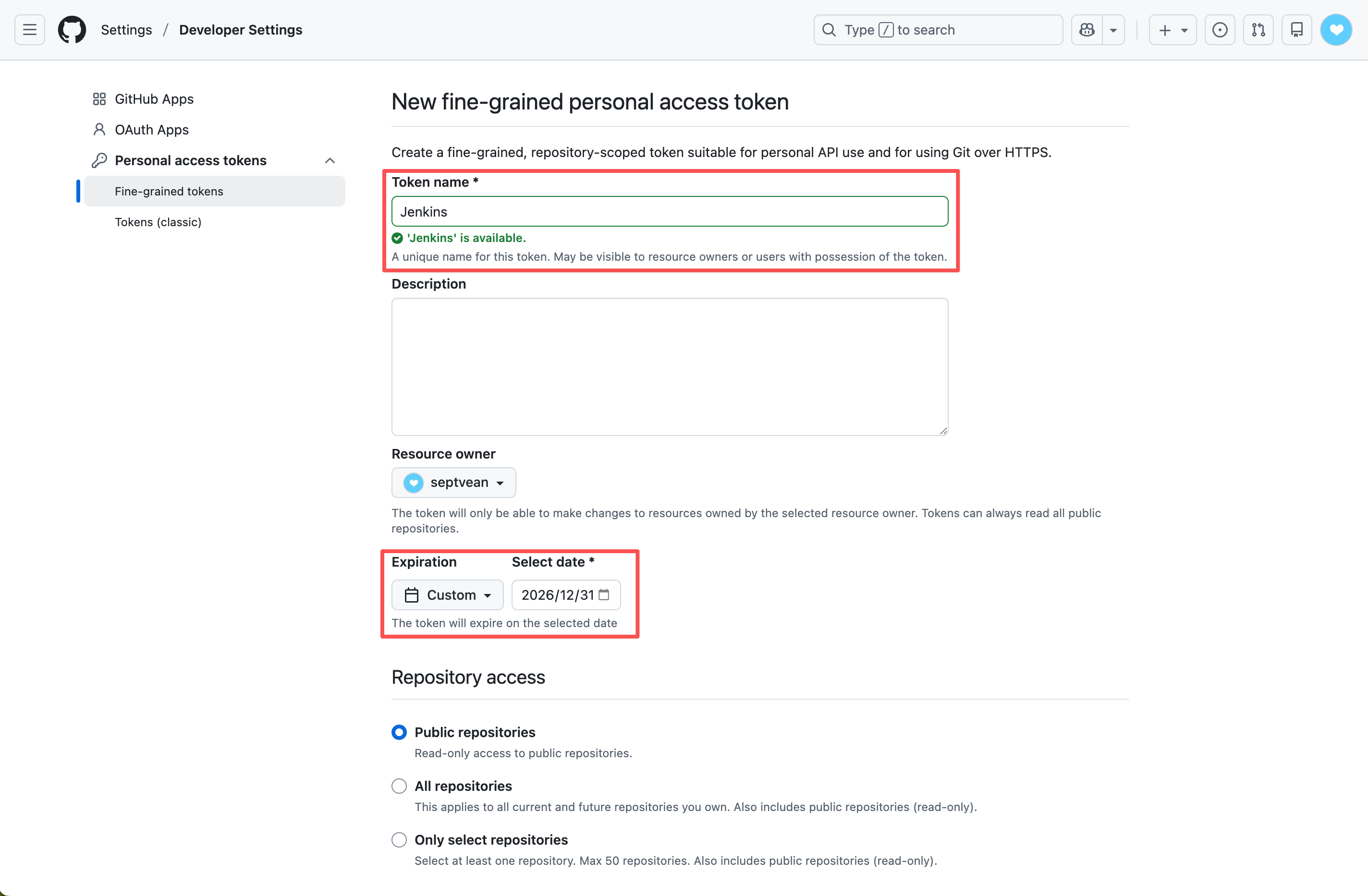
Task: Open OAuth Apps in sidebar
Action: click(x=152, y=130)
